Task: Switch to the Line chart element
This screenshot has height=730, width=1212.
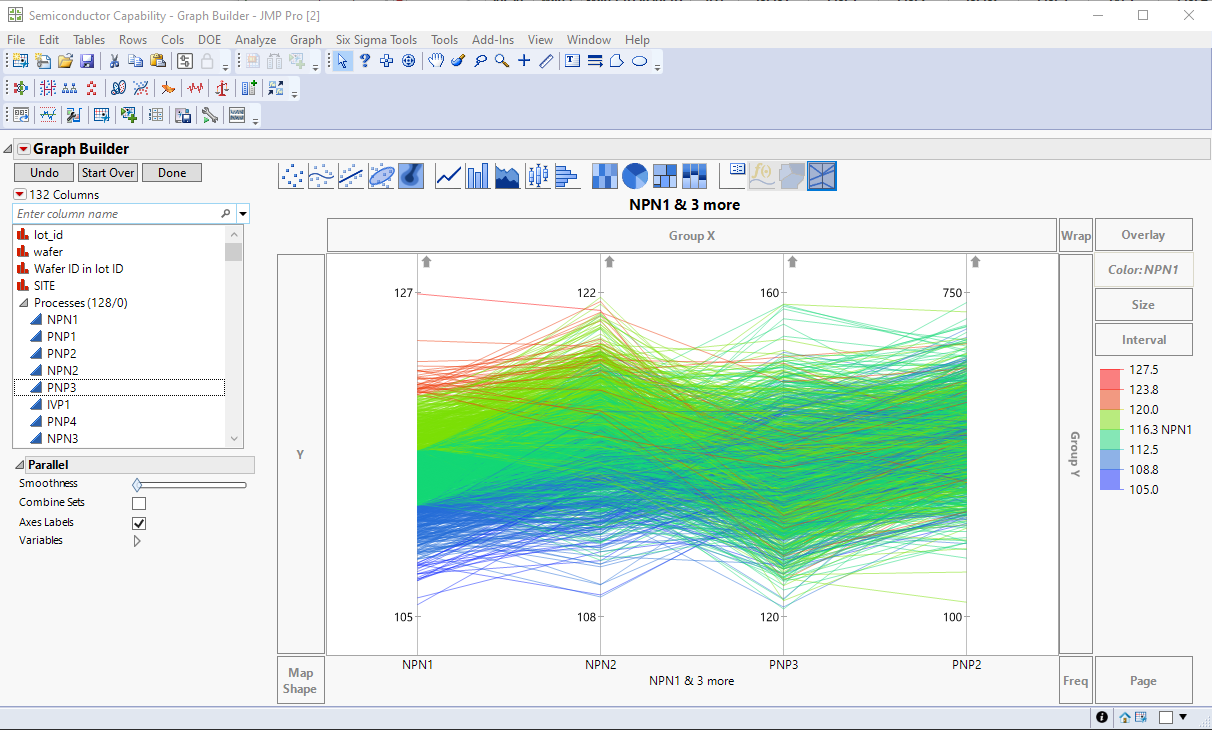Action: [448, 176]
